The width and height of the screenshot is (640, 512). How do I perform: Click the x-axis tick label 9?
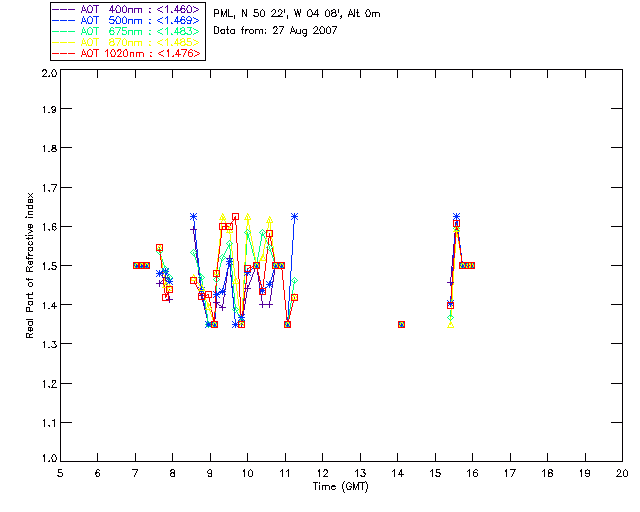pos(210,473)
